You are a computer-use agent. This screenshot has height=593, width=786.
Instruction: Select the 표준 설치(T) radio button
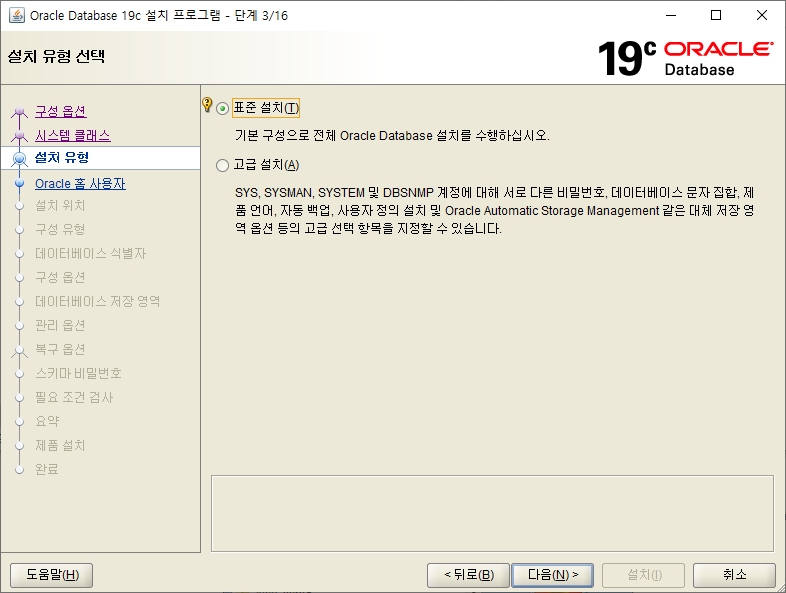(223, 108)
